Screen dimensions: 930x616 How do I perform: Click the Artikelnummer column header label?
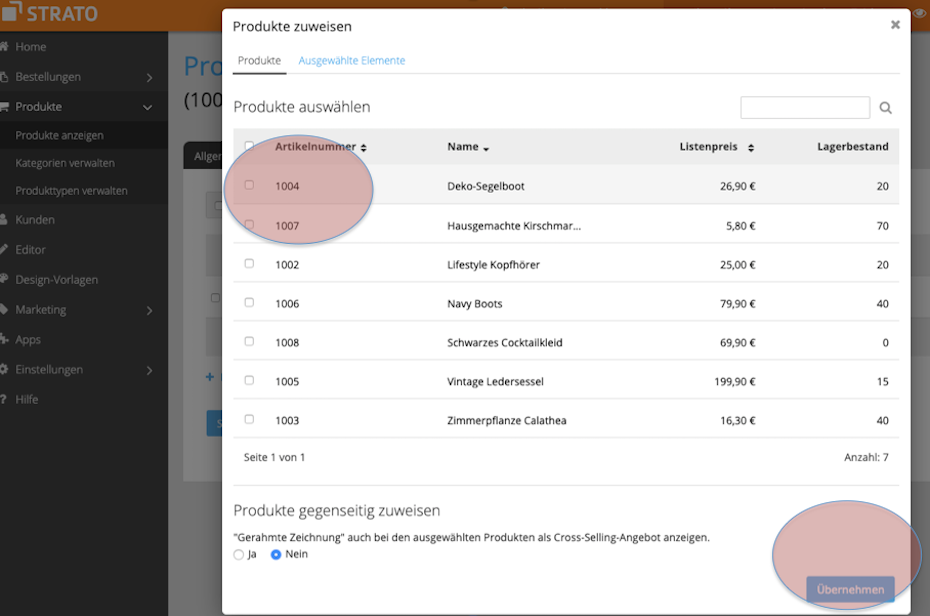[x=316, y=146]
